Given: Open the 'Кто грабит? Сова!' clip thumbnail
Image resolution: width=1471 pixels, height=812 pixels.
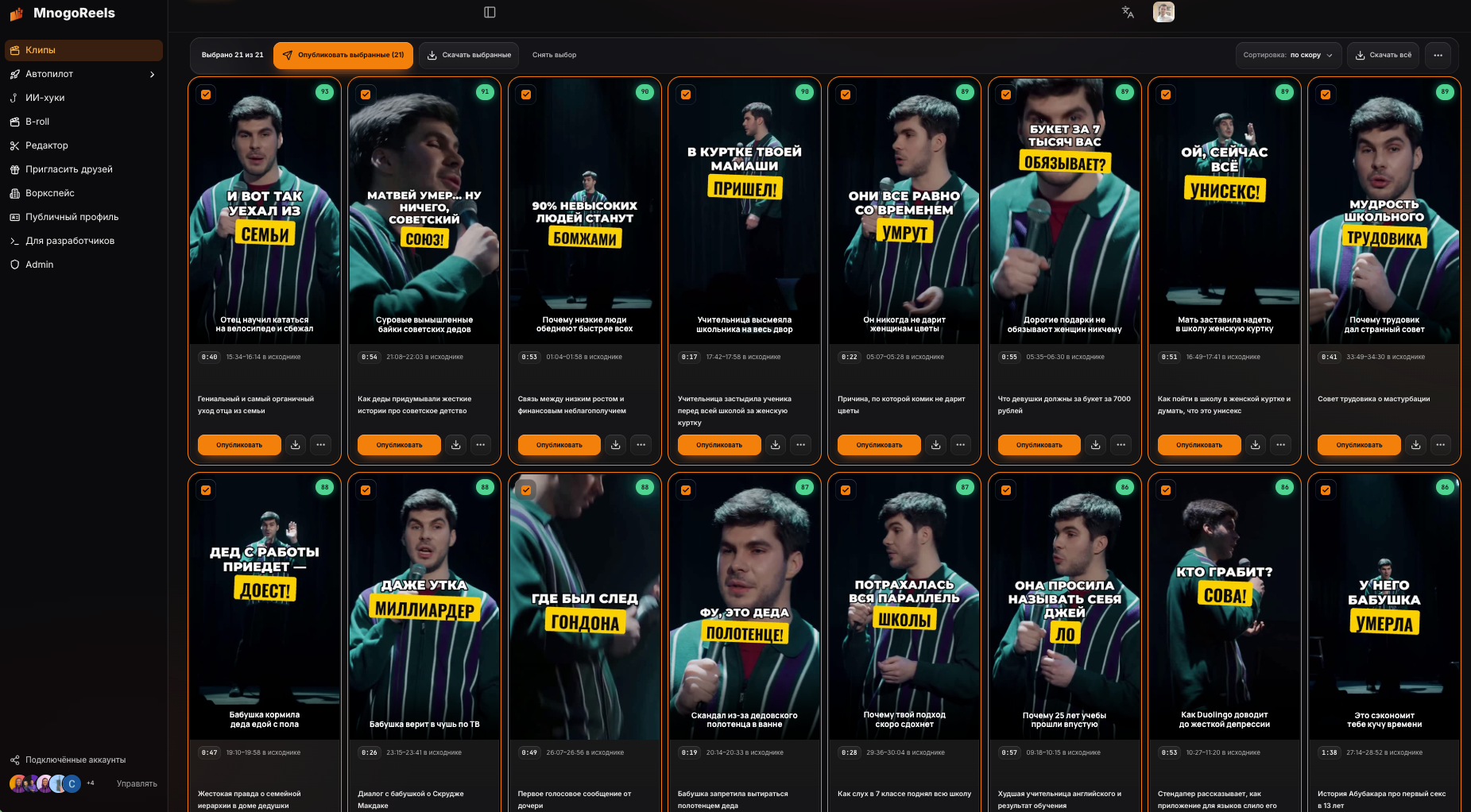Looking at the screenshot, I should [x=1224, y=607].
